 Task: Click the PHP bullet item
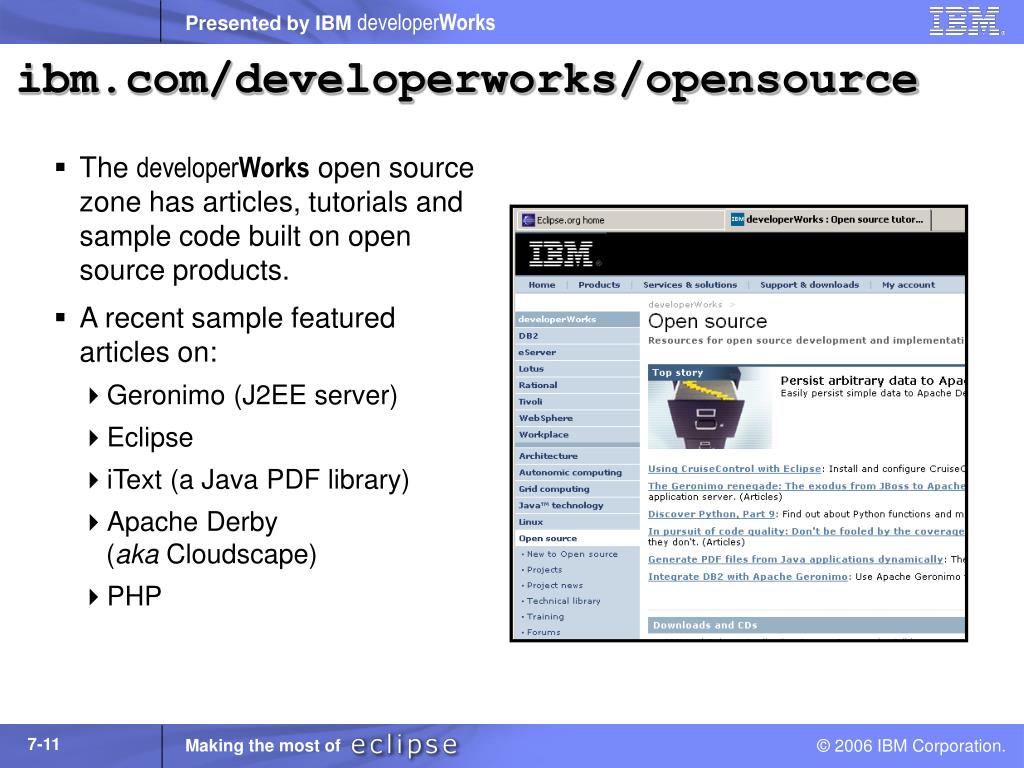pyautogui.click(x=134, y=596)
